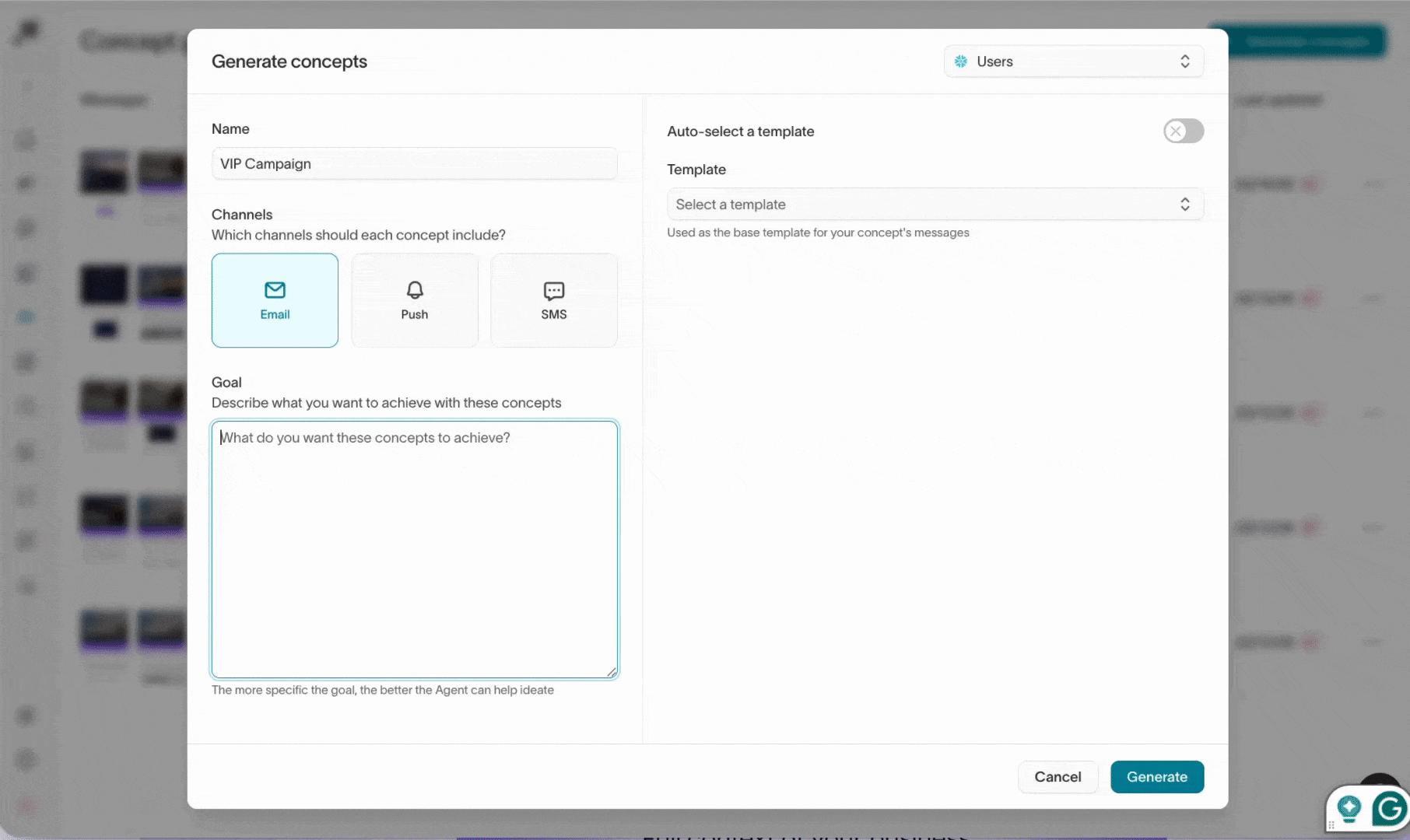Deselect the Email channel option
The width and height of the screenshot is (1410, 840).
tap(275, 300)
